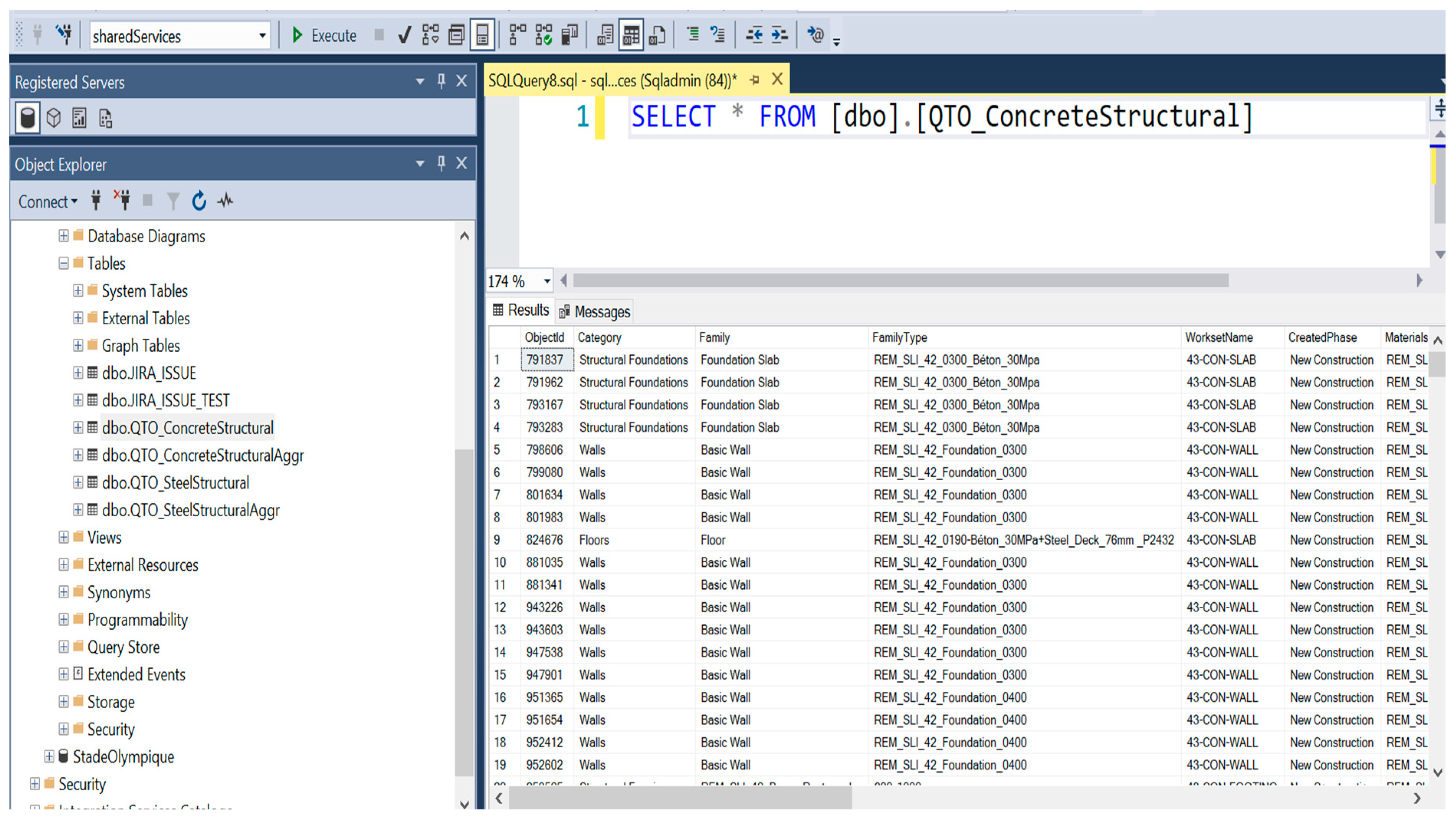The width and height of the screenshot is (1456, 824).
Task: Toggle auto-hide pin on Object Explorer
Action: click(441, 164)
